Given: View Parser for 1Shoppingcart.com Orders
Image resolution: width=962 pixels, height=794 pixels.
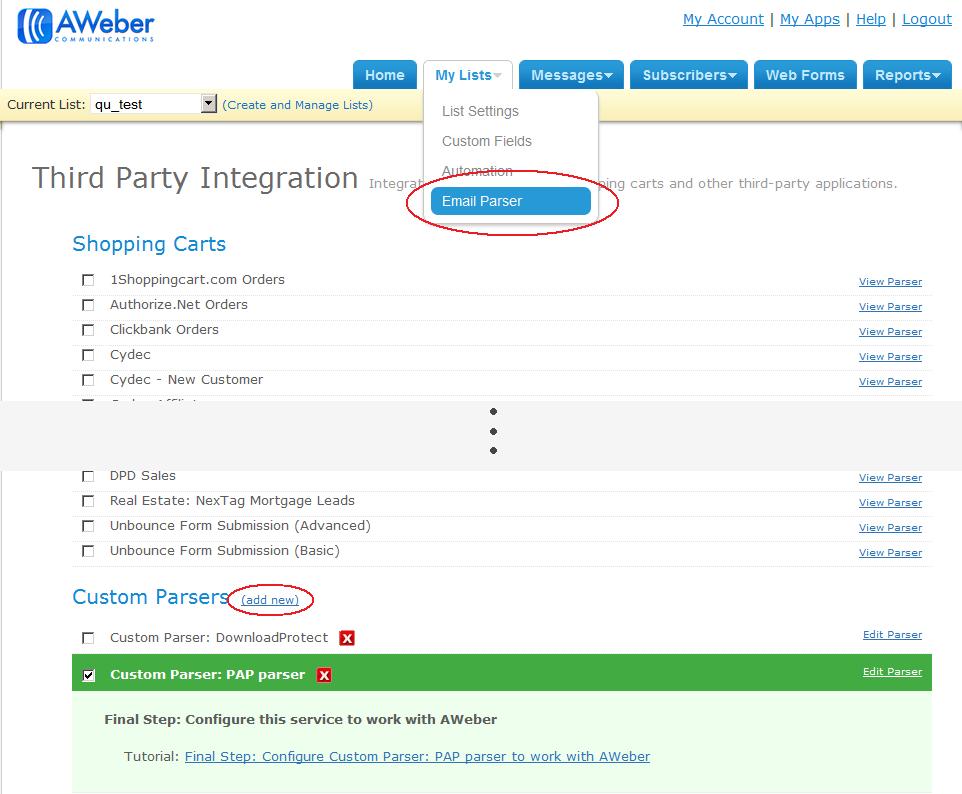Looking at the screenshot, I should click(x=890, y=282).
